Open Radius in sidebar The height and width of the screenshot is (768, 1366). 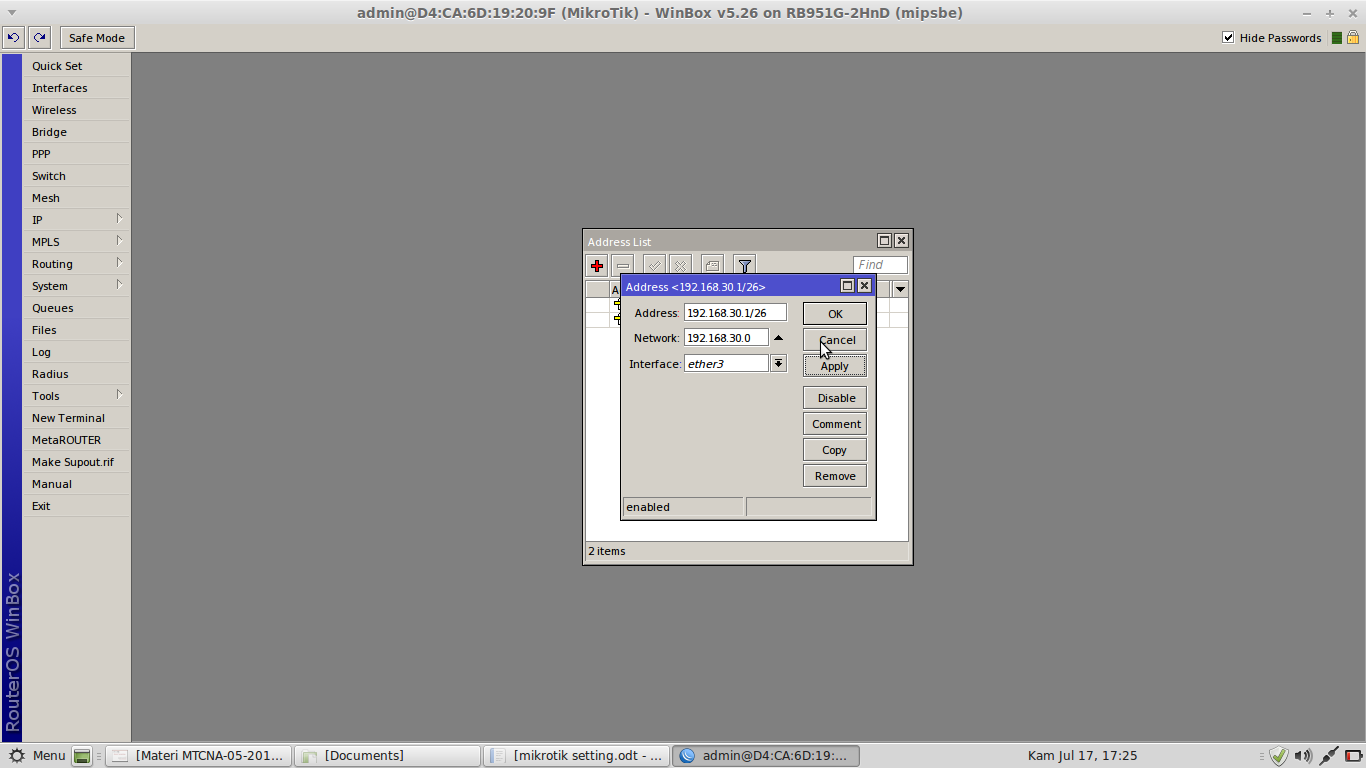(77, 374)
